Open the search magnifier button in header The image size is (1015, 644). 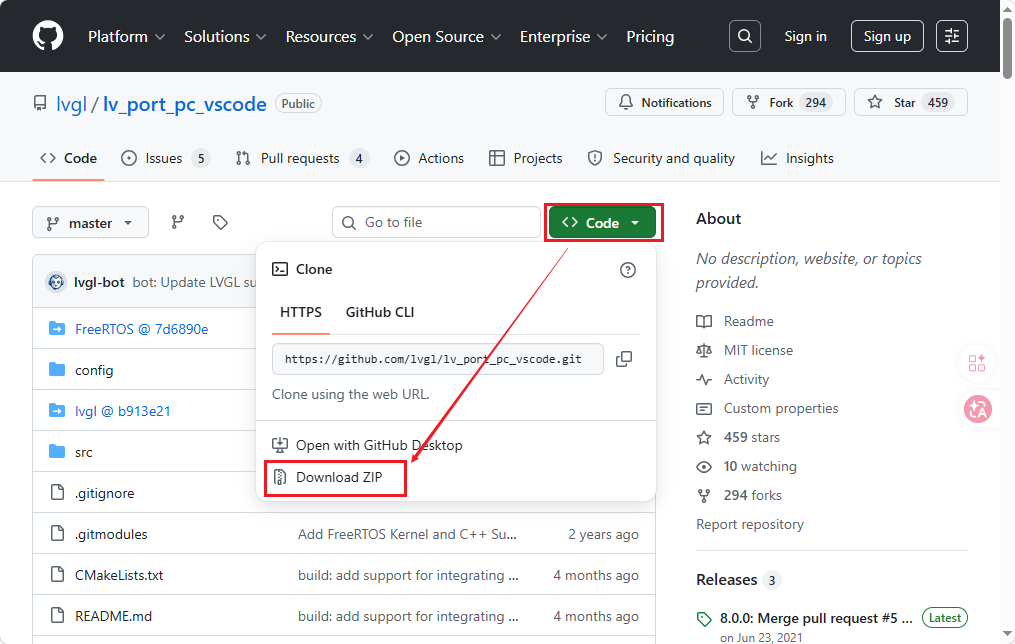[x=744, y=36]
